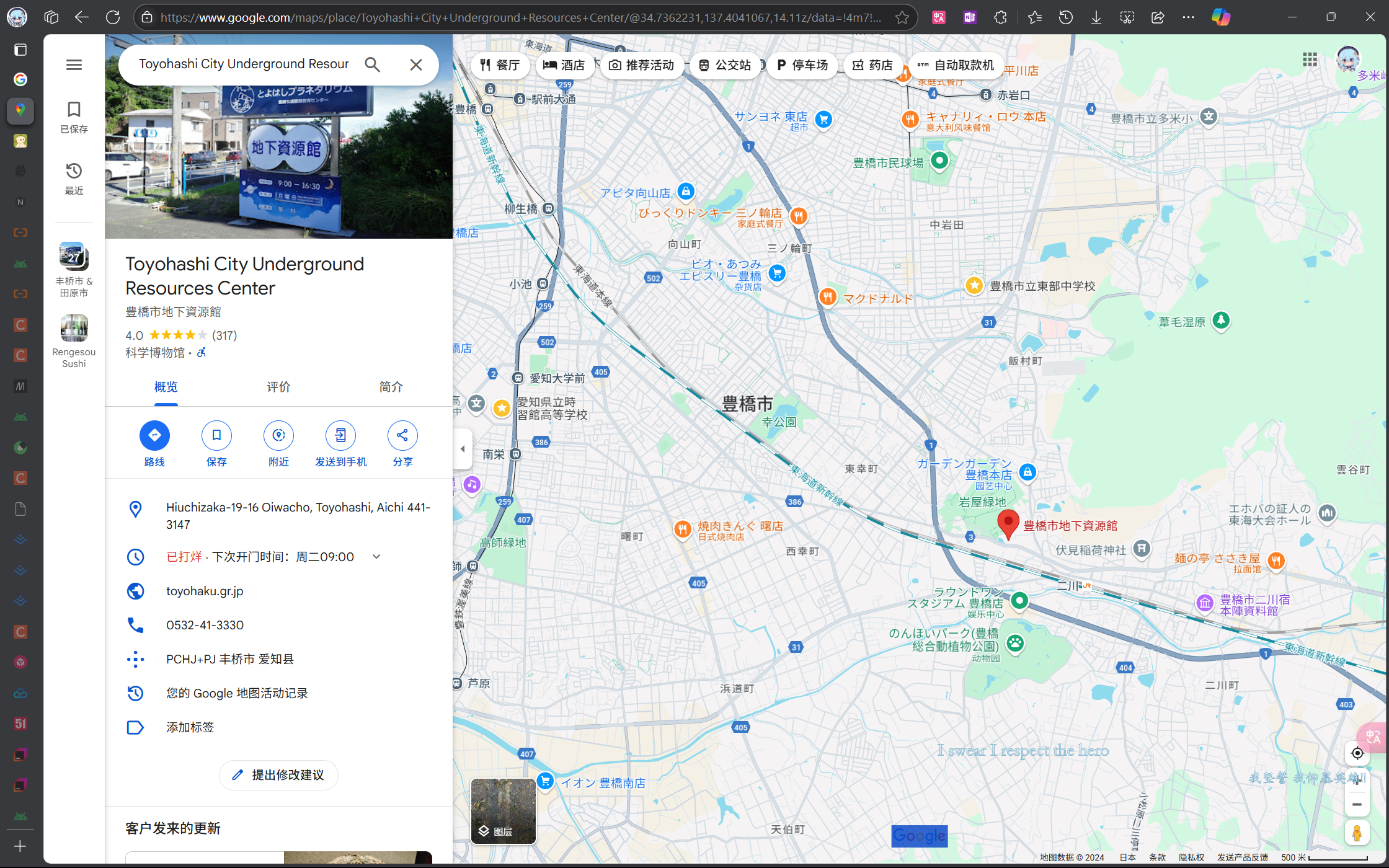Click the Directions button
The width and height of the screenshot is (1389, 868).
pos(154,443)
